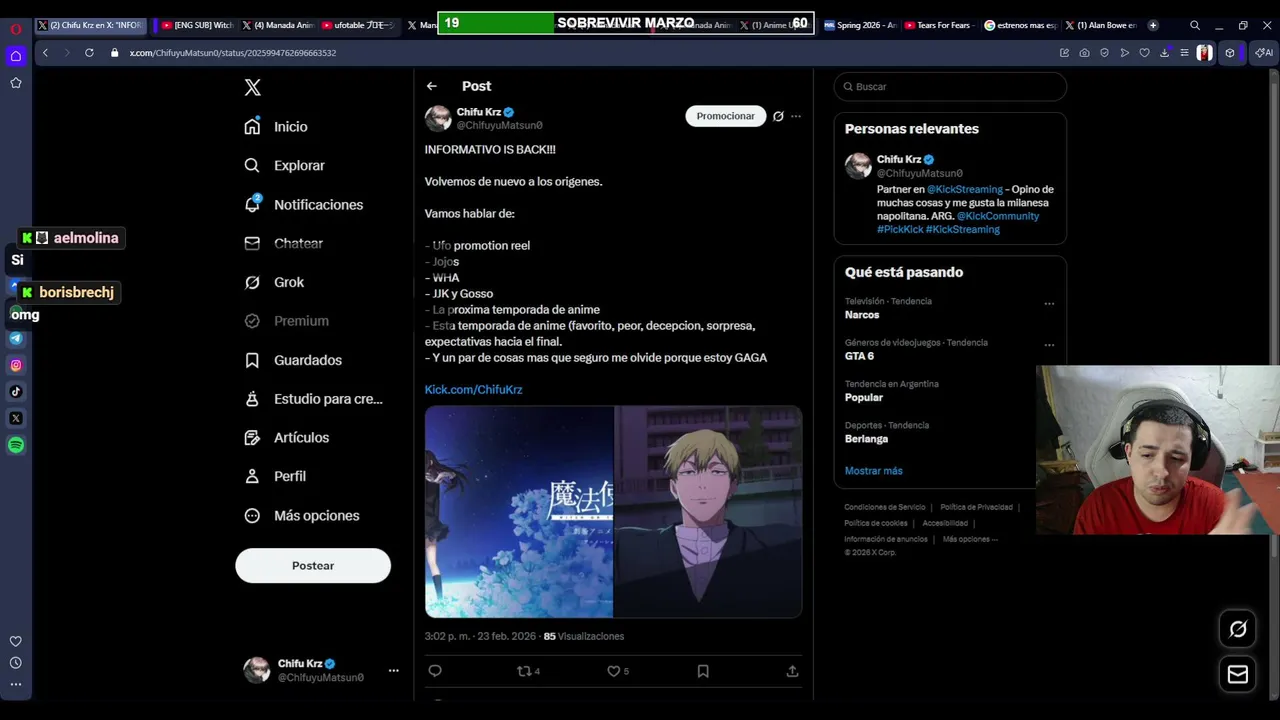The image size is (1280, 720).
Task: Switch to ENG SUB Witch browser tab
Action: click(x=197, y=25)
